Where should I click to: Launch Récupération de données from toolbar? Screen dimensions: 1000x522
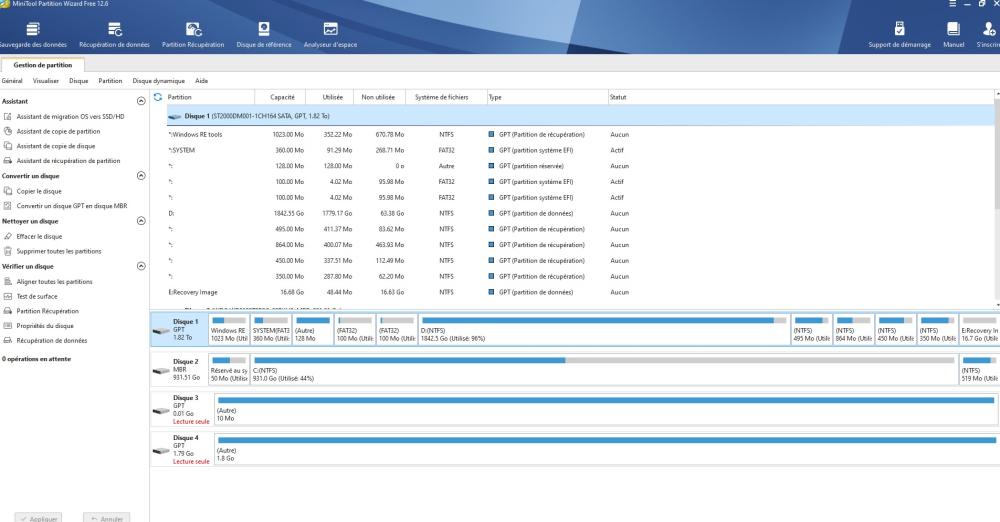(114, 32)
